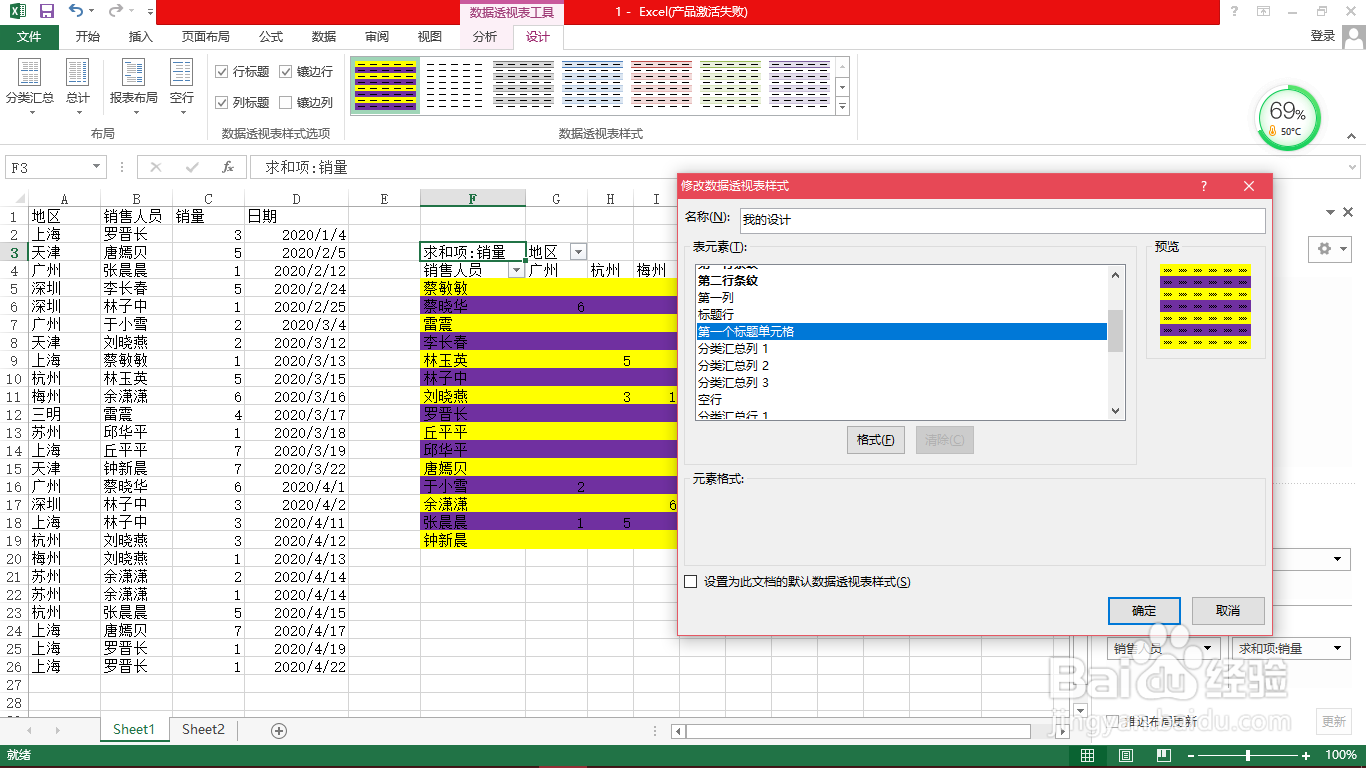Click the 格式(F) button in the dialog
The height and width of the screenshot is (768, 1366).
875,439
